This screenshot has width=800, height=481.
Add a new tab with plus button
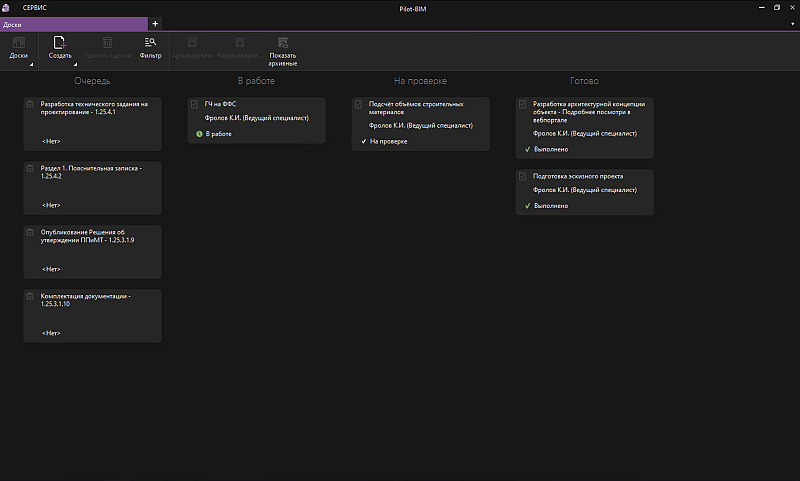pos(155,23)
